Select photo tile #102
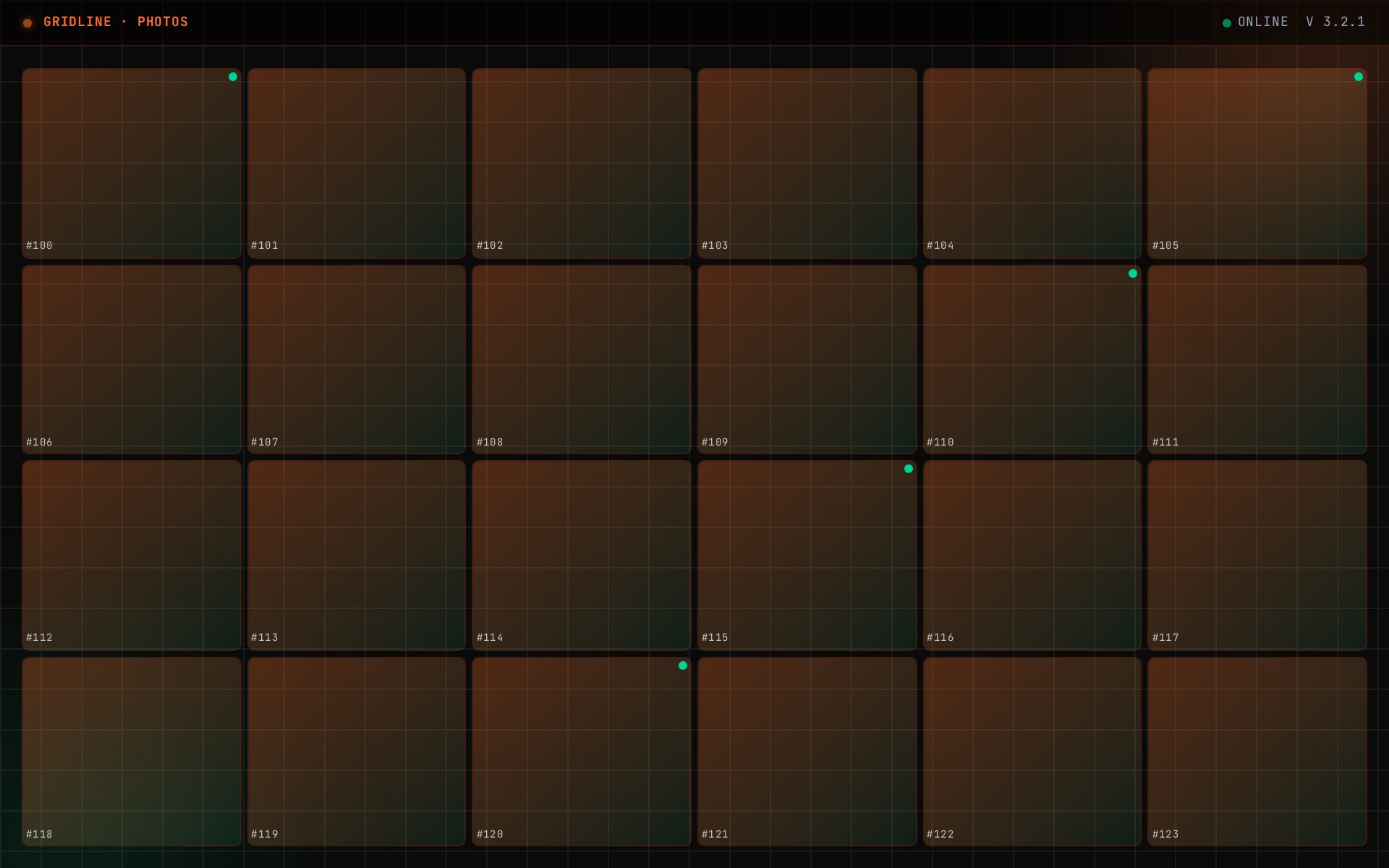Image resolution: width=1389 pixels, height=868 pixels. 582,163
